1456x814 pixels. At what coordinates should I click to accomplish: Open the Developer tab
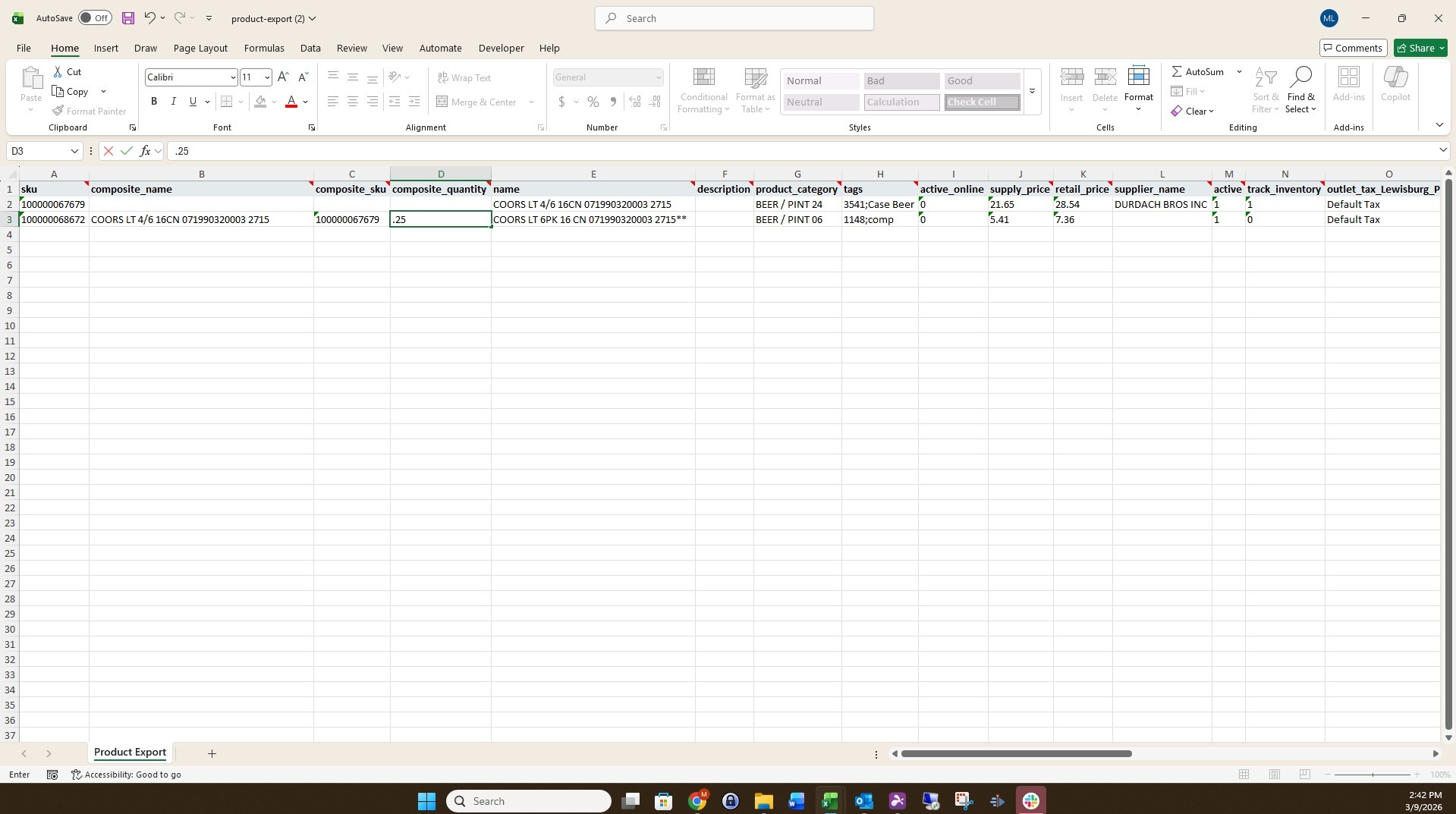point(501,48)
